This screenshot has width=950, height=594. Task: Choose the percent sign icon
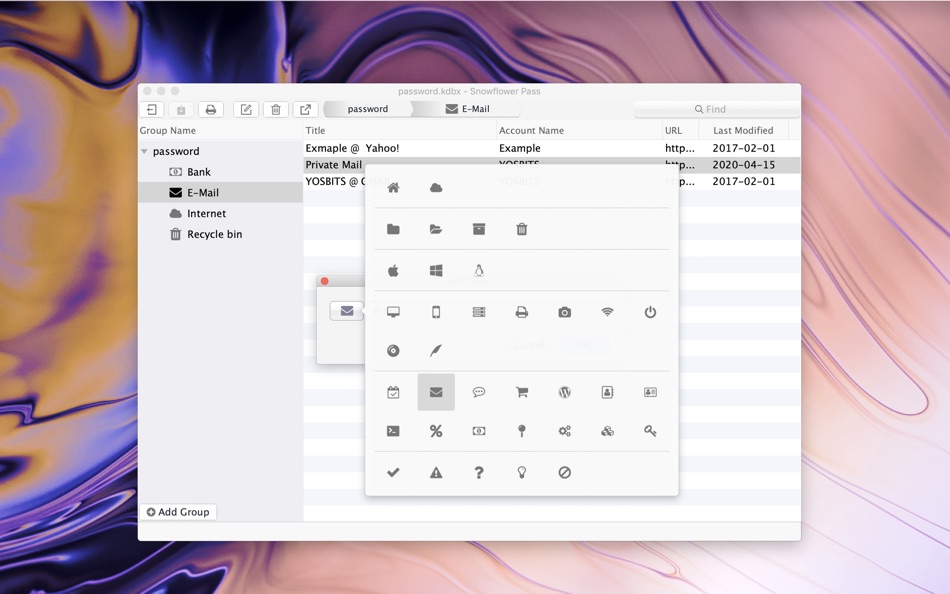point(436,431)
